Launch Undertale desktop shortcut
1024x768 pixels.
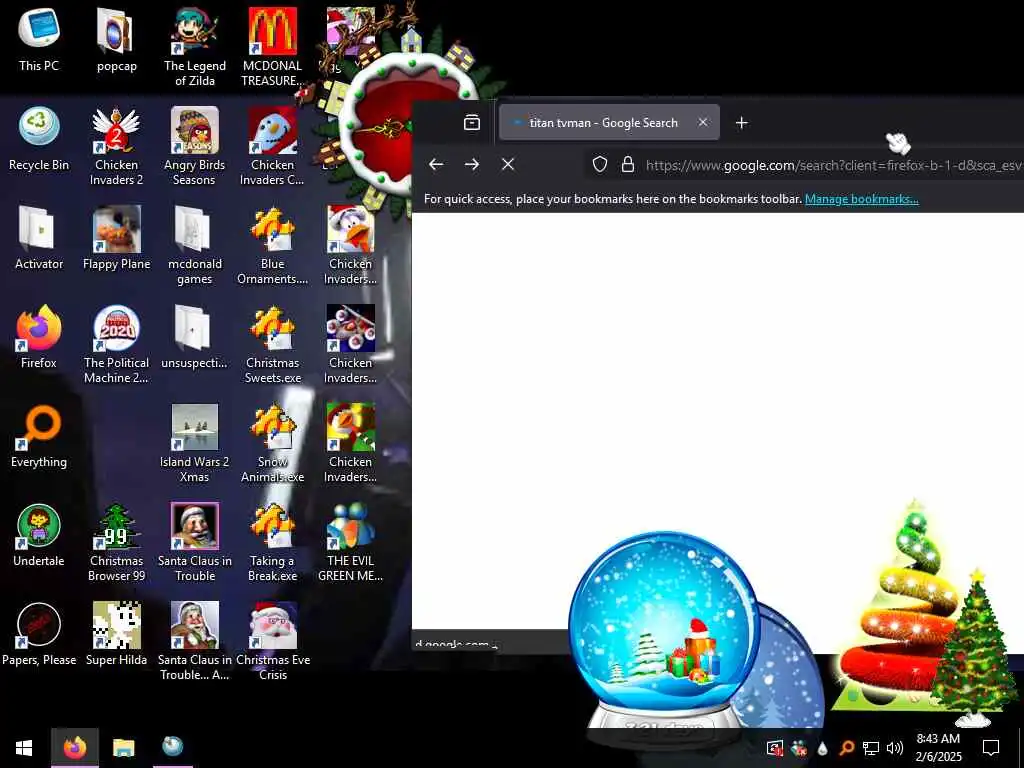click(x=39, y=536)
